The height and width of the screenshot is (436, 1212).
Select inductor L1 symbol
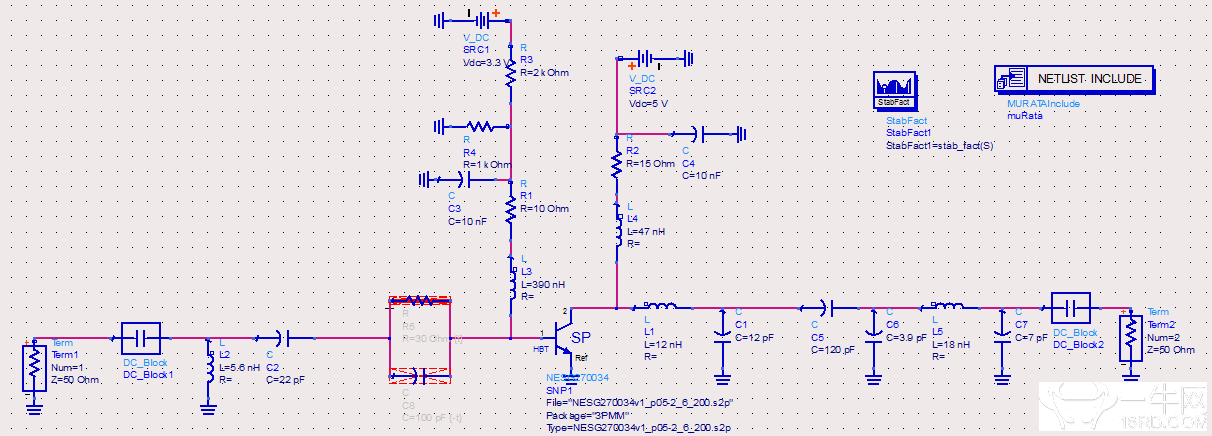pos(662,307)
